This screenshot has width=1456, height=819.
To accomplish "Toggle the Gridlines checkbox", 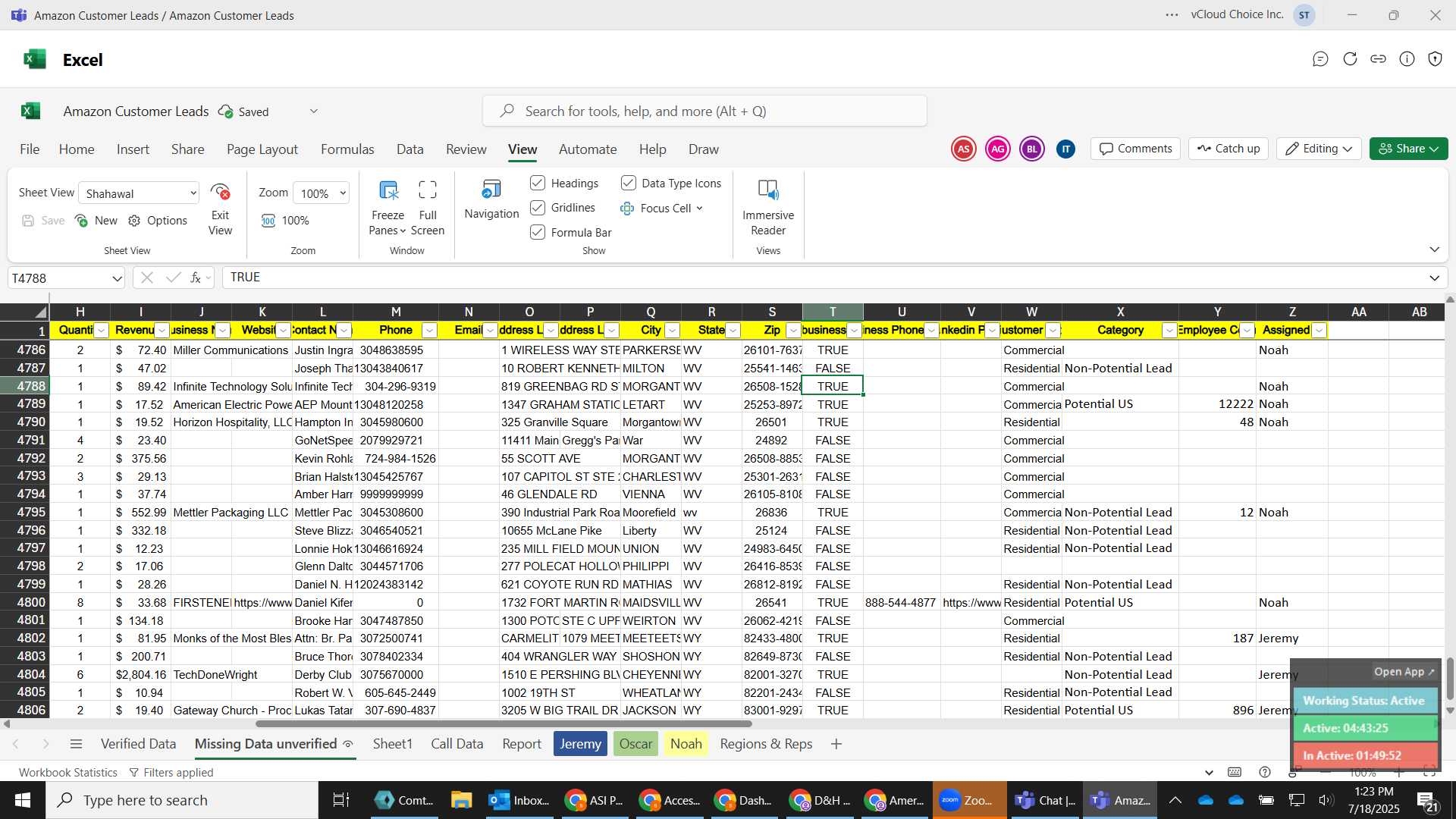I will pyautogui.click(x=538, y=208).
